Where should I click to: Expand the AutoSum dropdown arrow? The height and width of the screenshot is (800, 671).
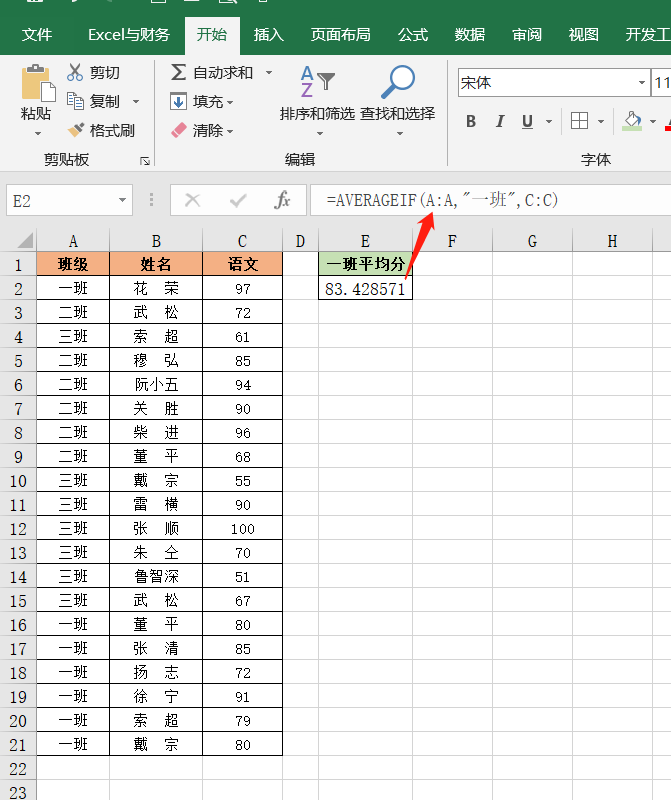(x=269, y=72)
